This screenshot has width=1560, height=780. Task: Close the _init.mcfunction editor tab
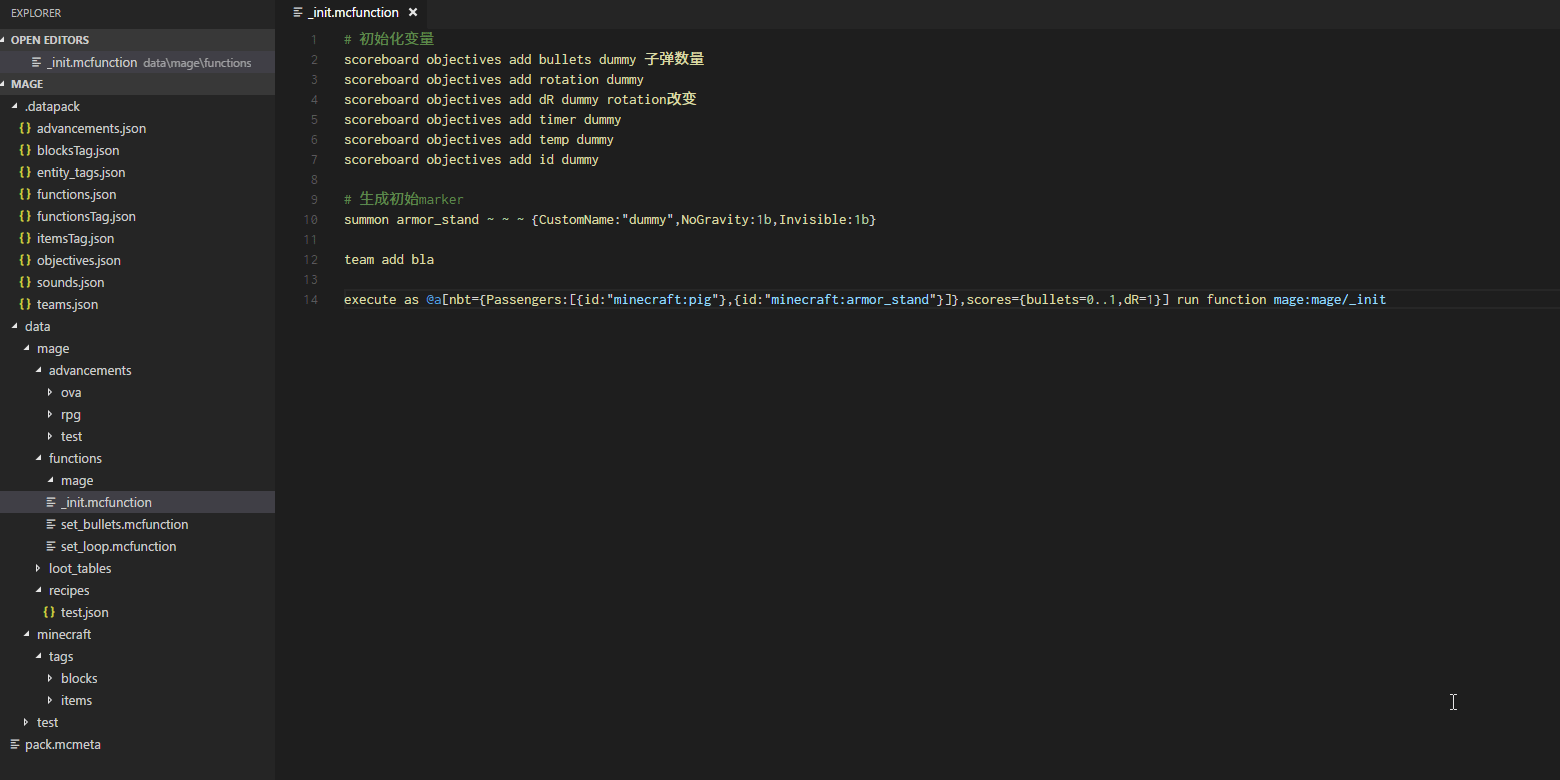pos(413,13)
